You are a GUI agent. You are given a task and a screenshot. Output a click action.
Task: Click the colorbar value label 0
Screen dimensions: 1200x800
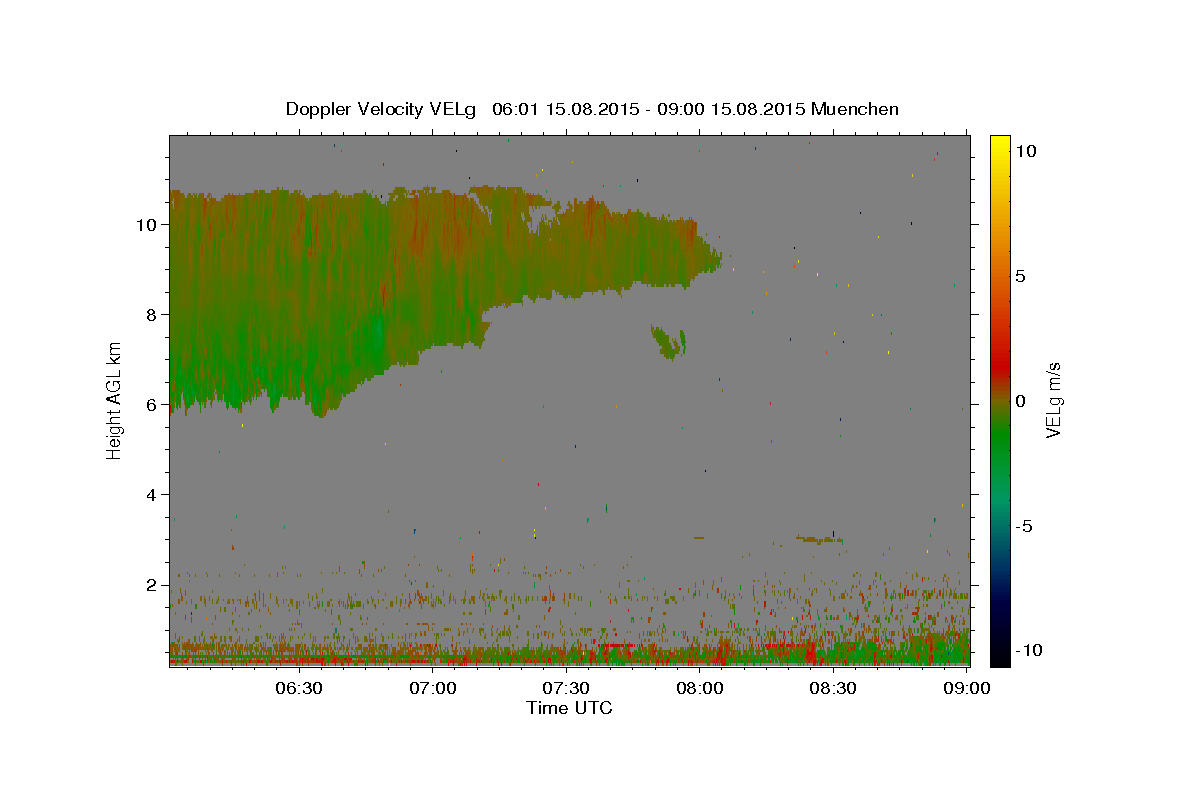[1021, 401]
